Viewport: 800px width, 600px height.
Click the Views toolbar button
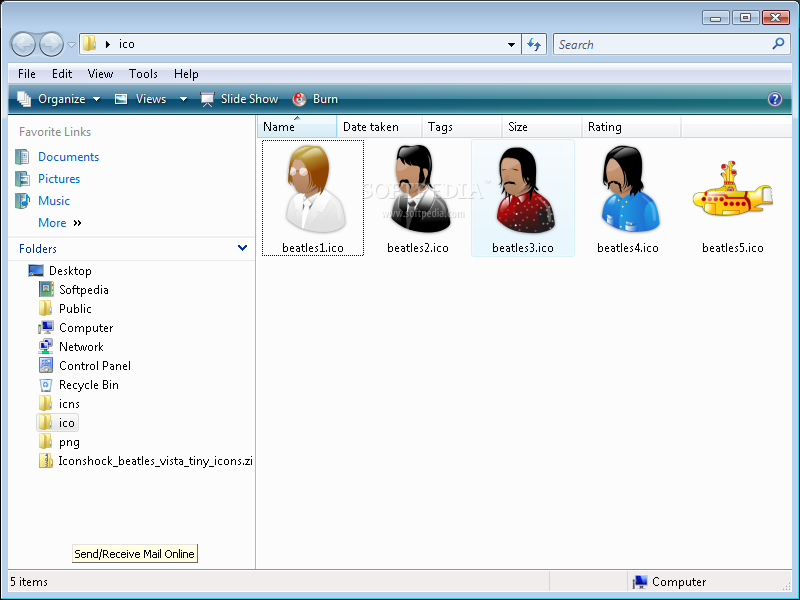click(142, 99)
